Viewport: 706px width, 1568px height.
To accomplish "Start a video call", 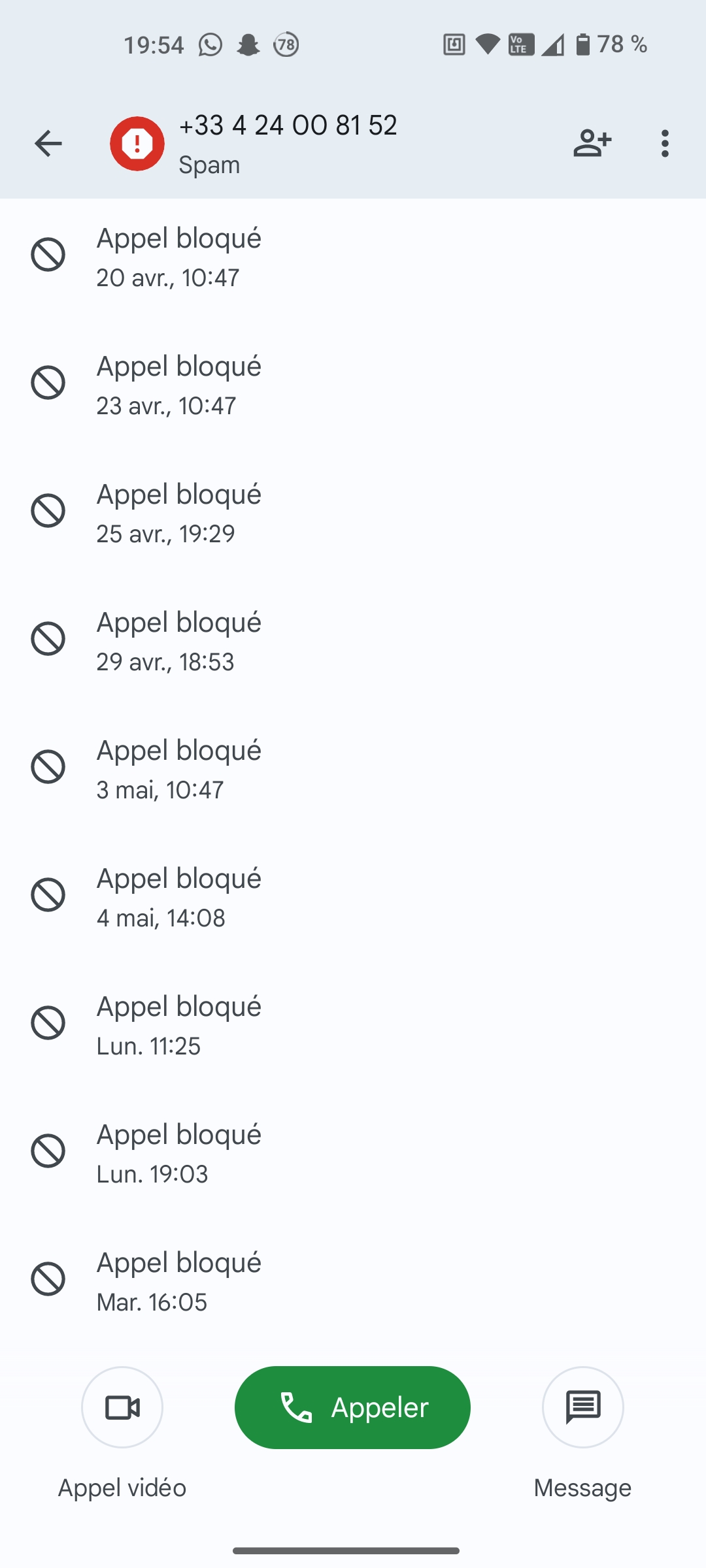I will pyautogui.click(x=122, y=1407).
